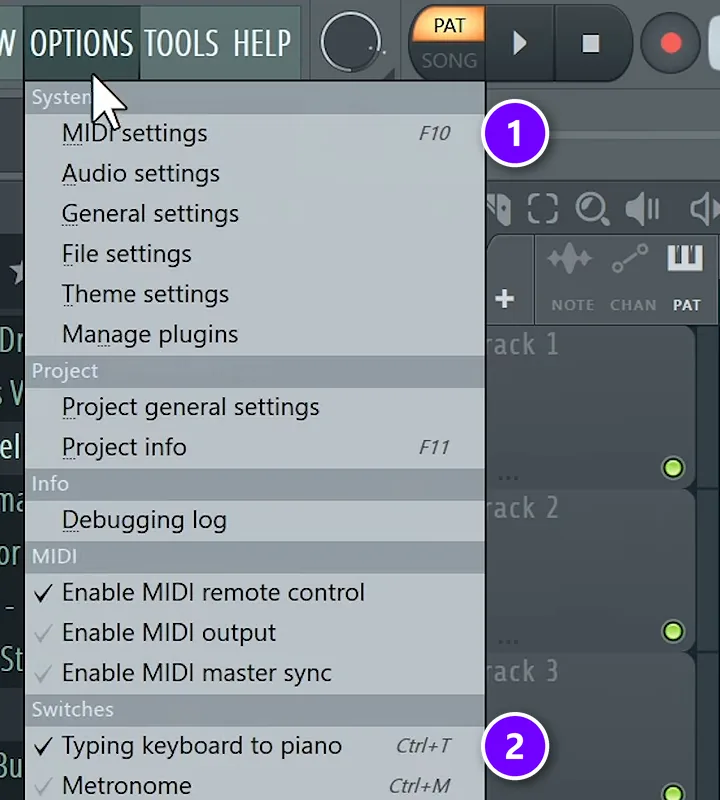Toggle the Metronome switch
This screenshot has width=720, height=800.
pos(255,785)
